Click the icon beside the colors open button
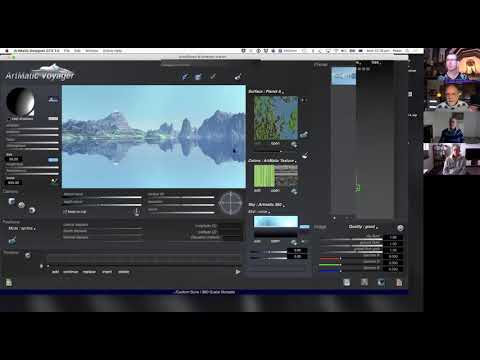The width and height of the screenshot is (480, 360). (294, 191)
